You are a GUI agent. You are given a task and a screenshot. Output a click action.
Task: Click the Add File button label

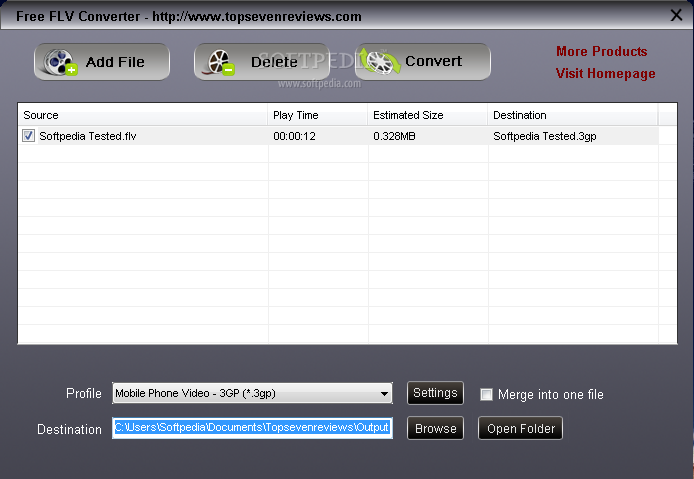[x=115, y=62]
